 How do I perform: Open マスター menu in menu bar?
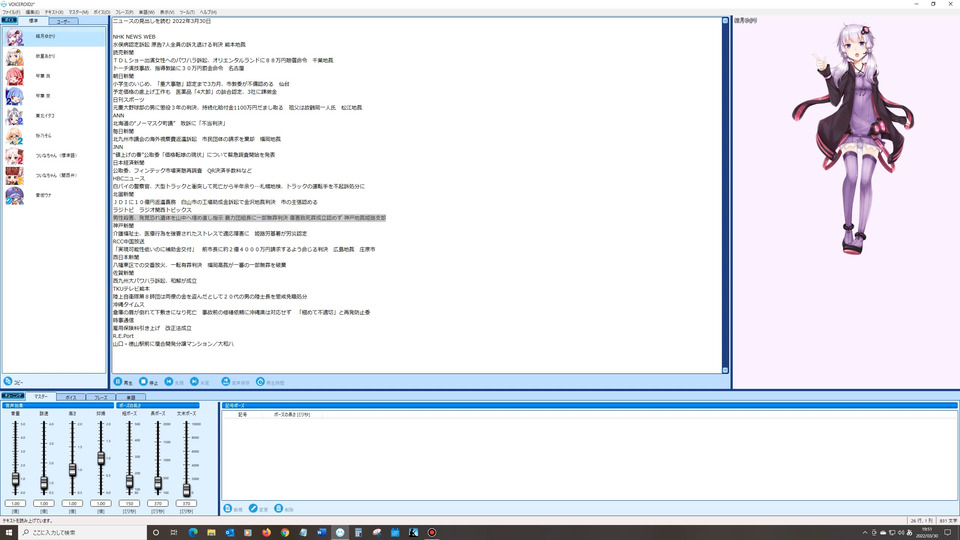click(78, 12)
